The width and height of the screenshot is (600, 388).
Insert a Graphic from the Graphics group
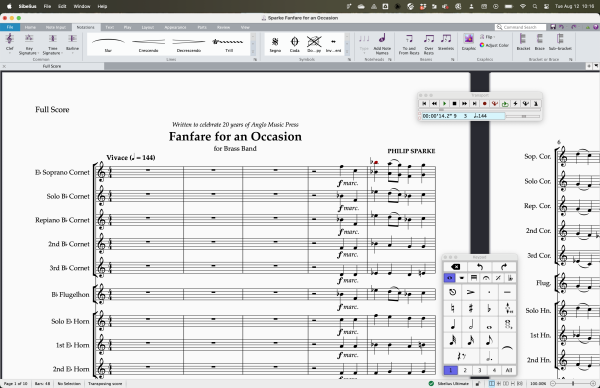[x=469, y=43]
